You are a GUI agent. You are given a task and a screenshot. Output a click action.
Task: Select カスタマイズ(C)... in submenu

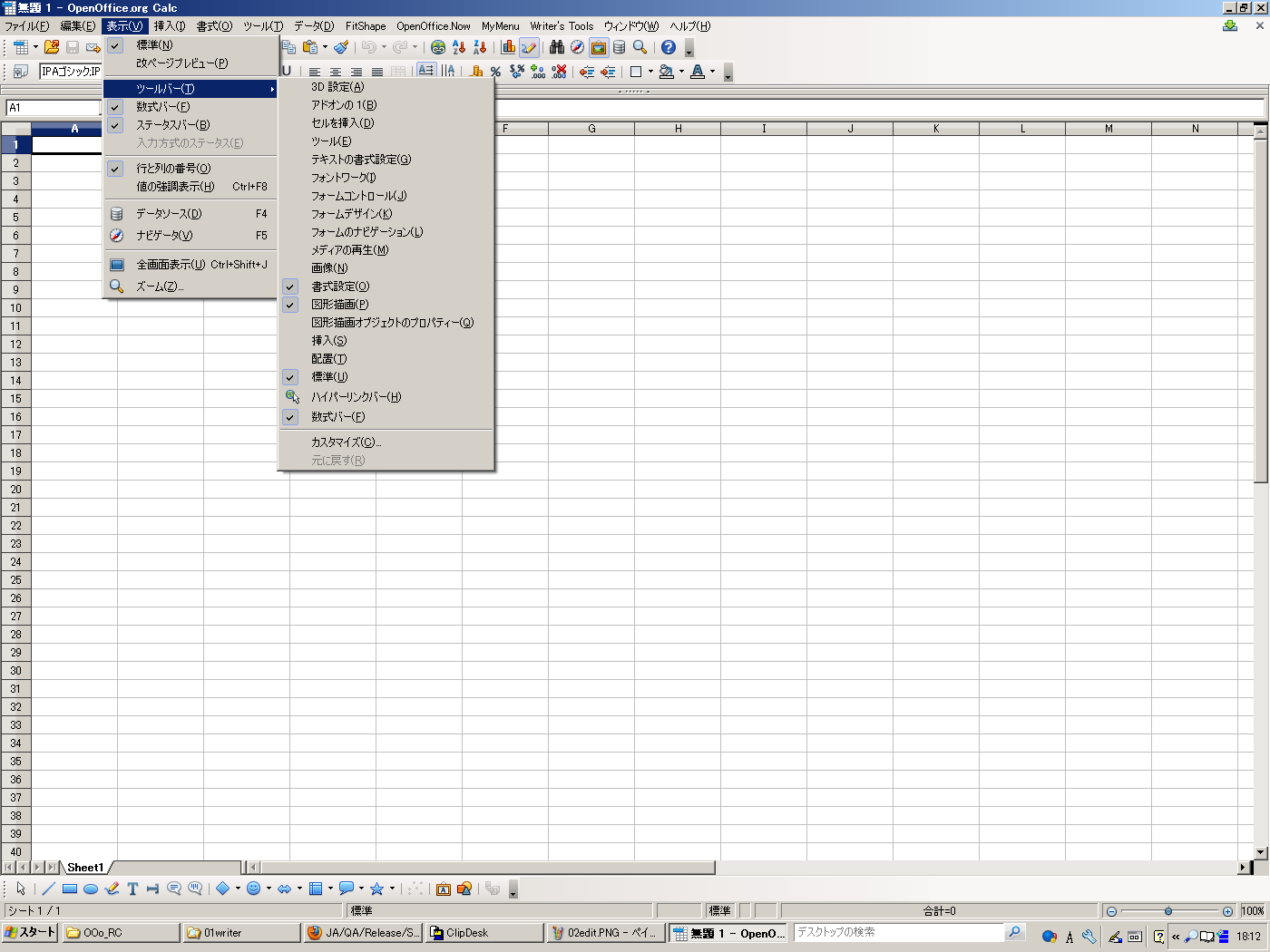(386, 442)
